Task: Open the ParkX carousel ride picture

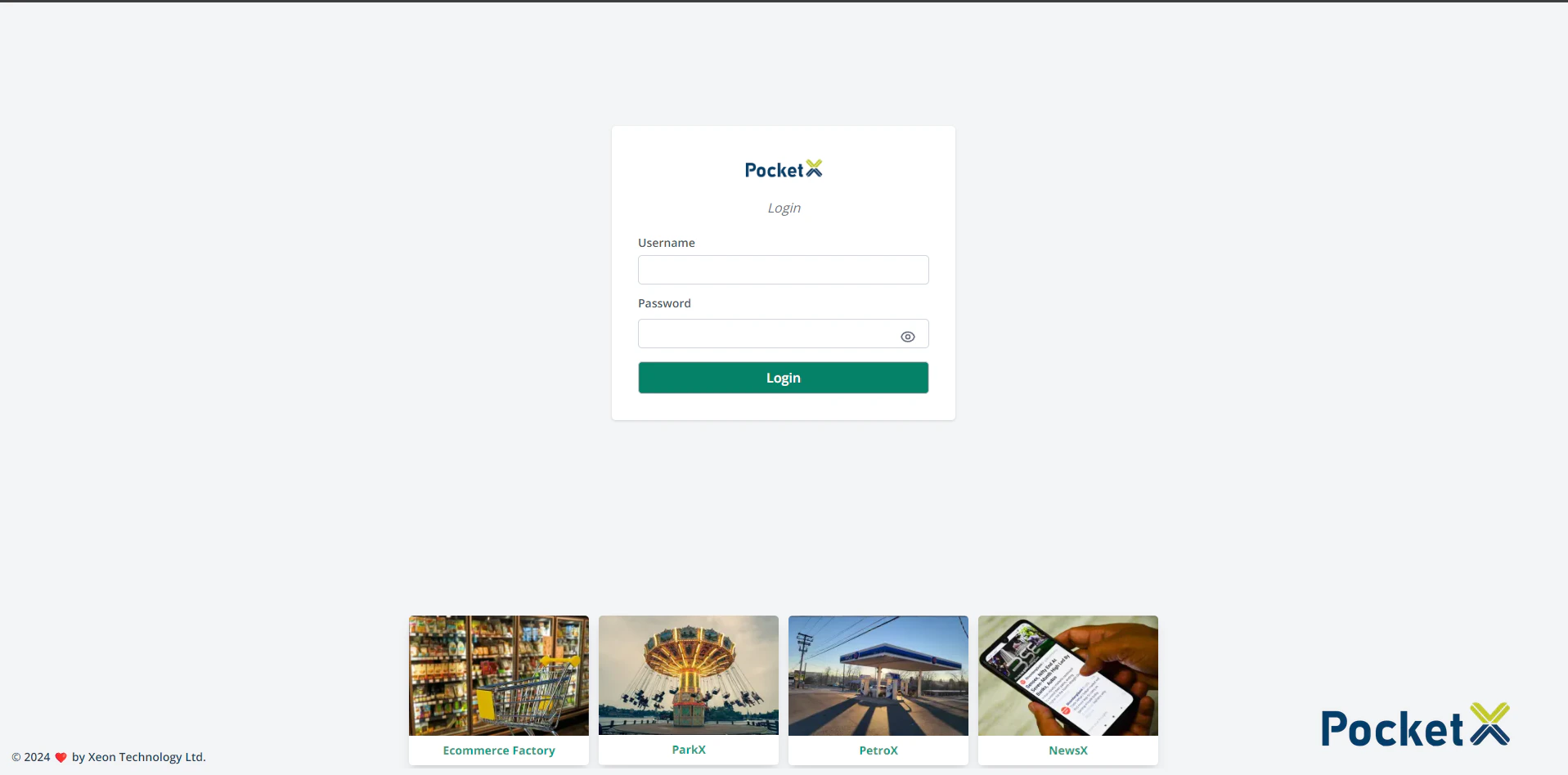Action: pyautogui.click(x=689, y=675)
